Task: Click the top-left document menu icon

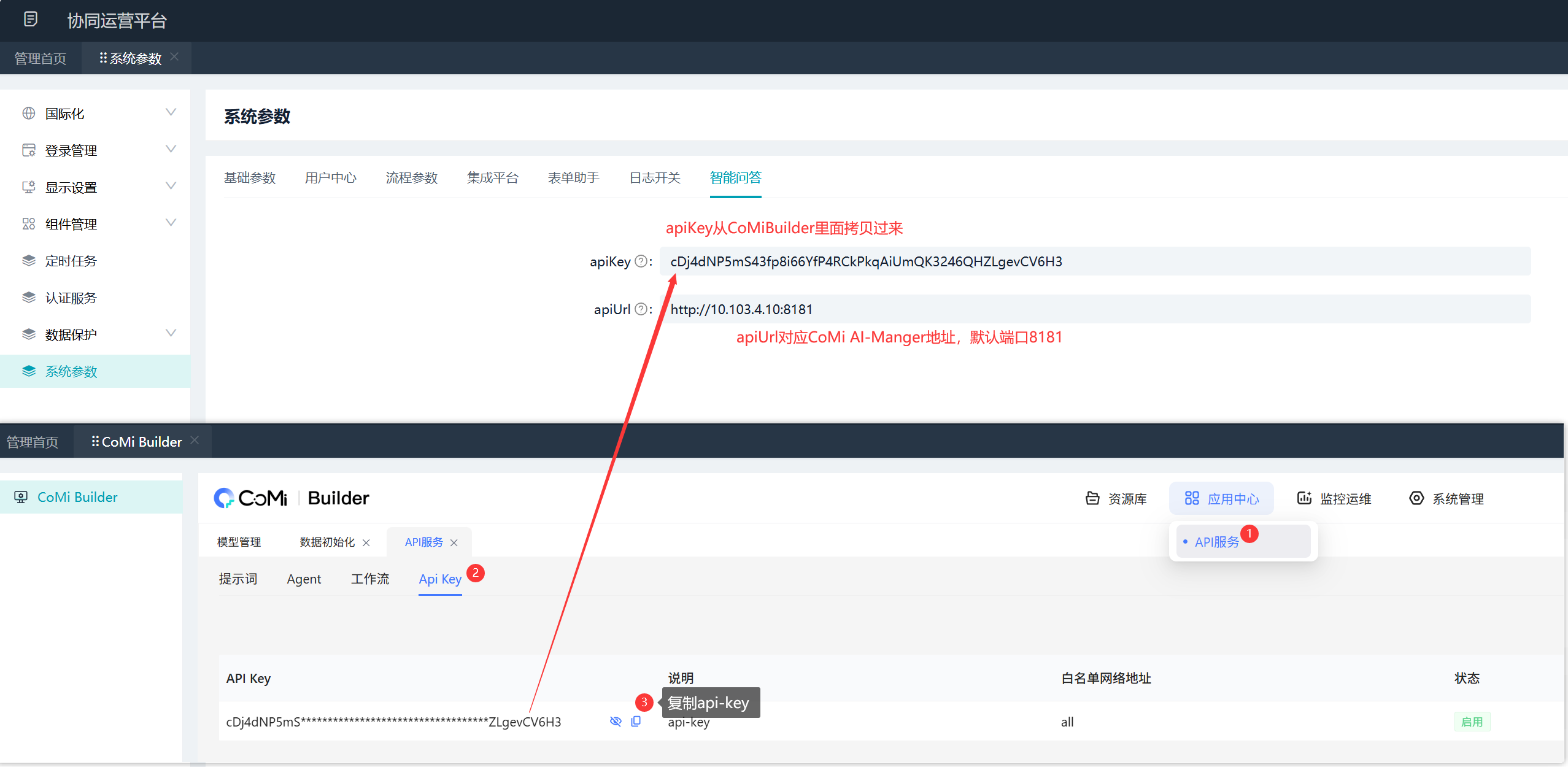Action: (30, 20)
